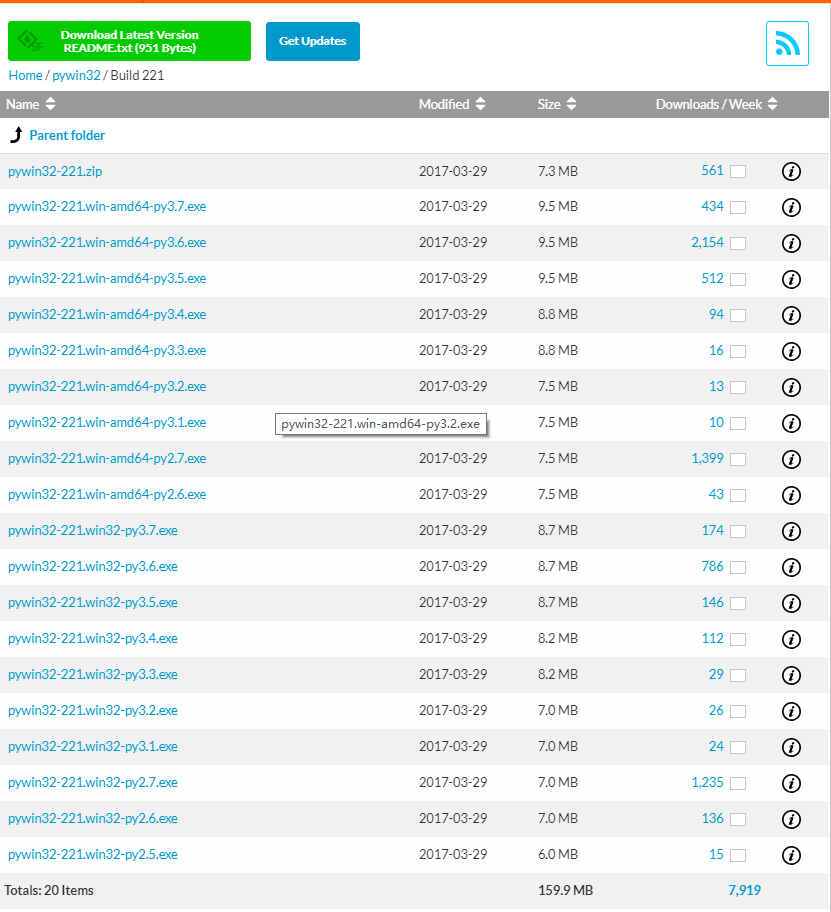Screen dimensions: 831x912
Task: Check the box for win-amd64-py3.7.exe
Action: pyautogui.click(x=738, y=208)
